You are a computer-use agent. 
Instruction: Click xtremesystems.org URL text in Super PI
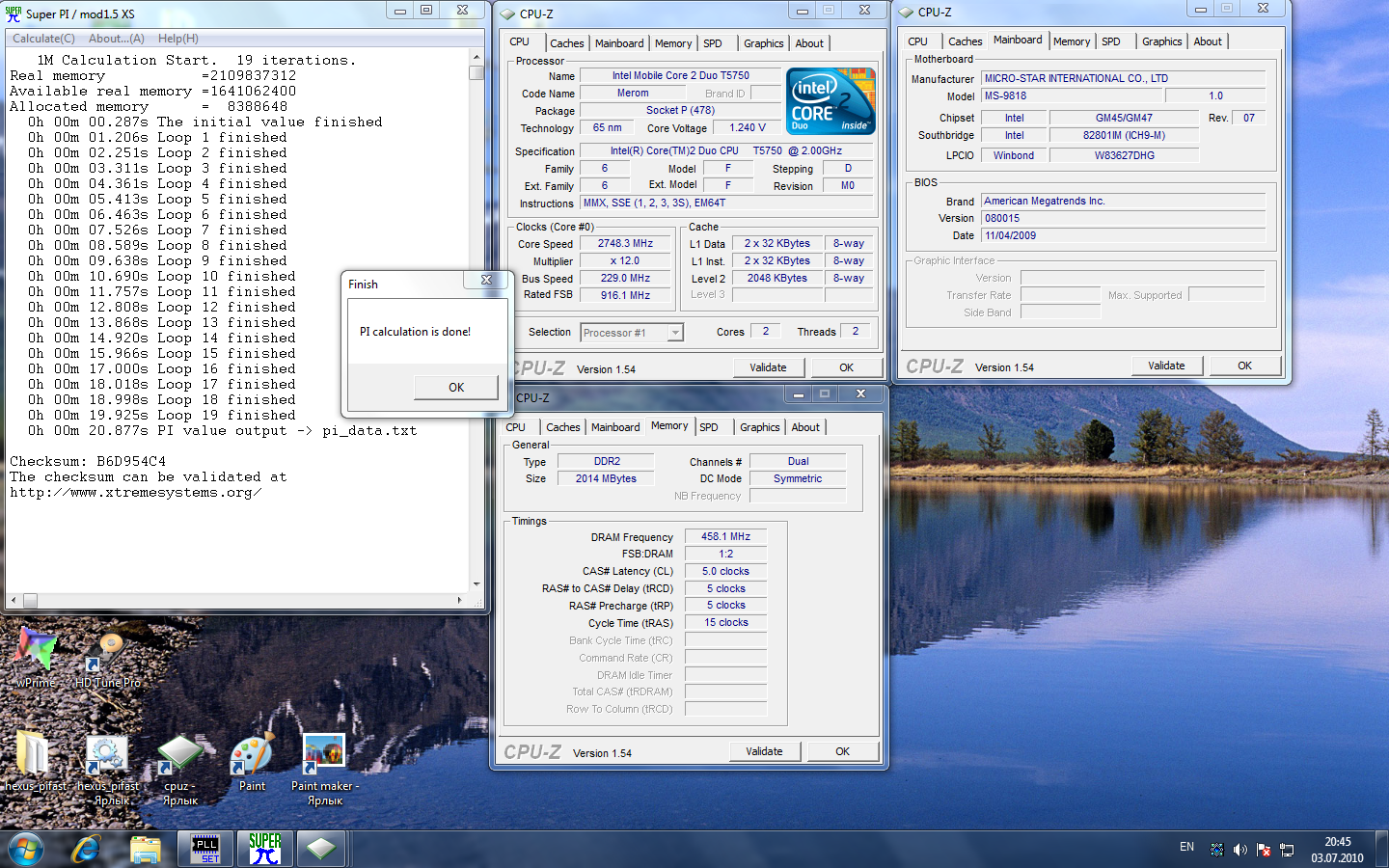[x=135, y=492]
